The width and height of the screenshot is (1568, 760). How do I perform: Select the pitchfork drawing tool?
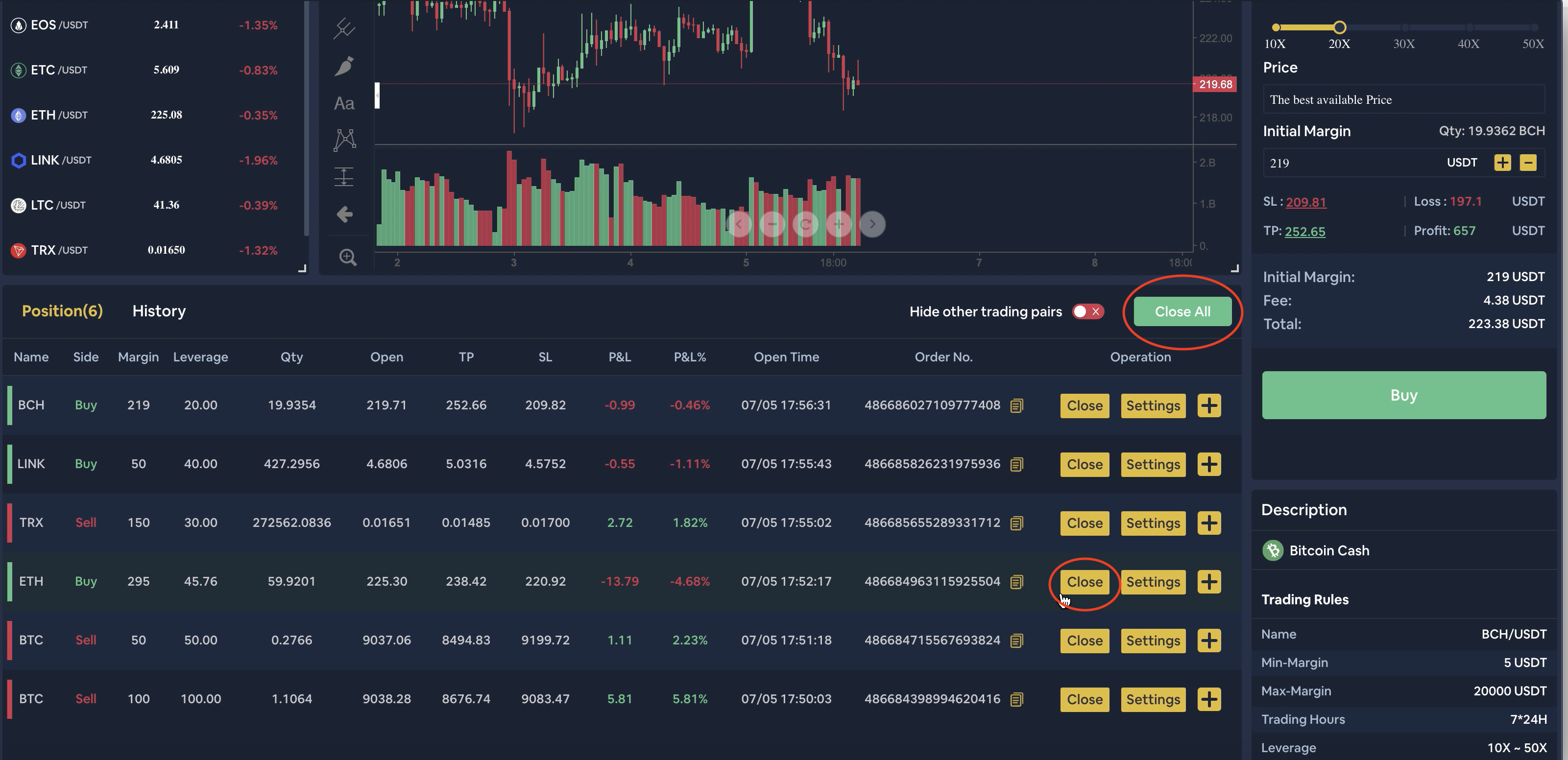pos(344,28)
